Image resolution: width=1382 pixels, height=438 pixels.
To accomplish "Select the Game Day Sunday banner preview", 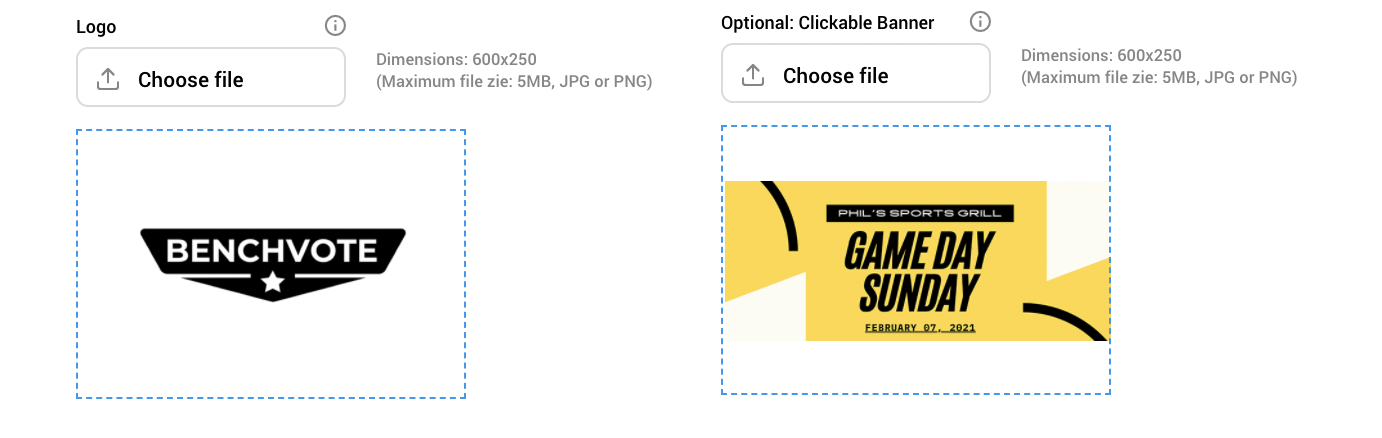I will coord(916,261).
